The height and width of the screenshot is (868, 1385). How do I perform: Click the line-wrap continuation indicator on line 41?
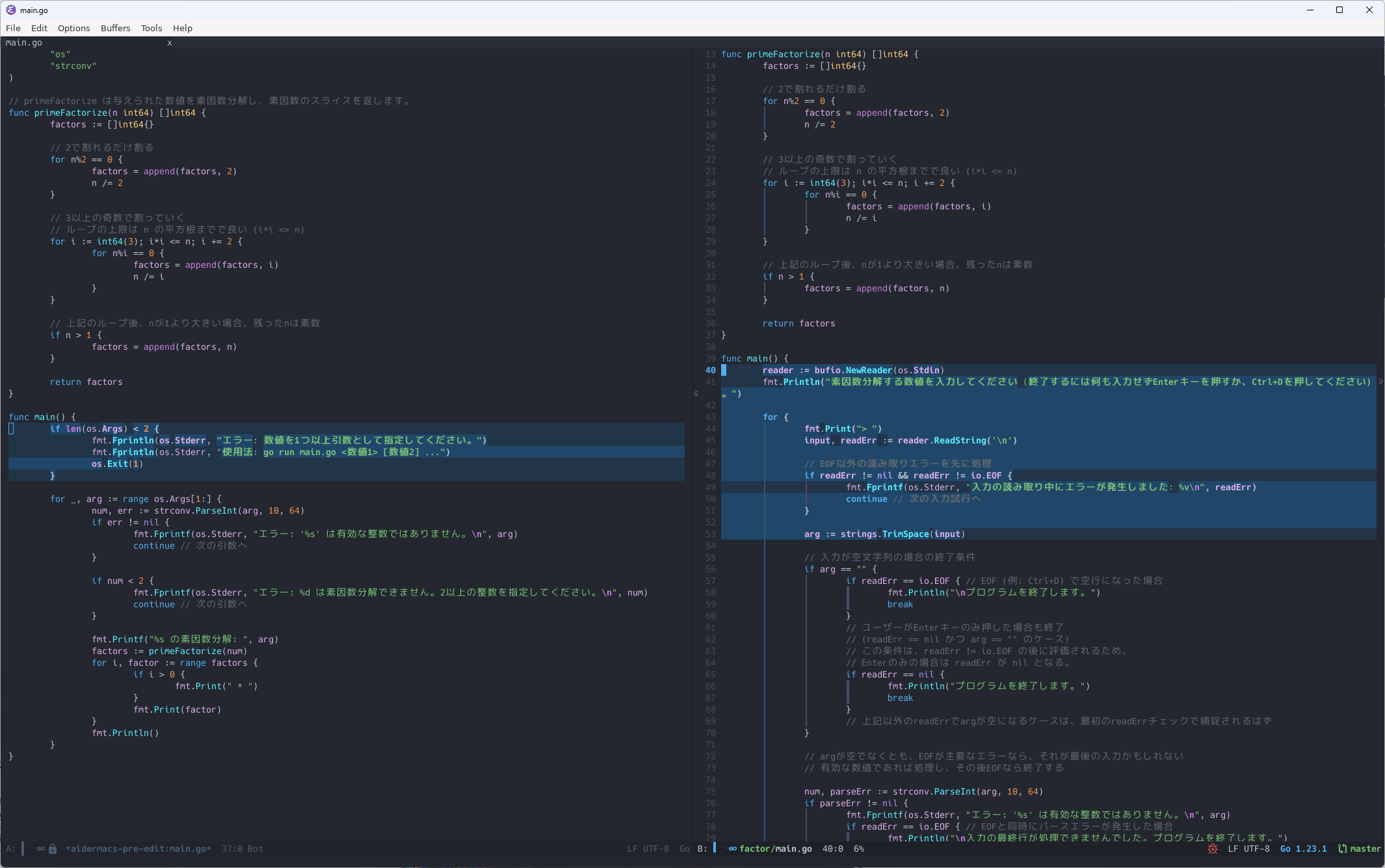pyautogui.click(x=1380, y=382)
